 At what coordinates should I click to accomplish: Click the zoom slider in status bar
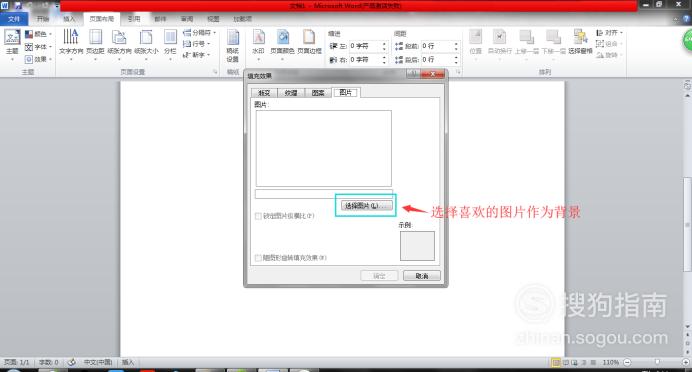pos(657,362)
